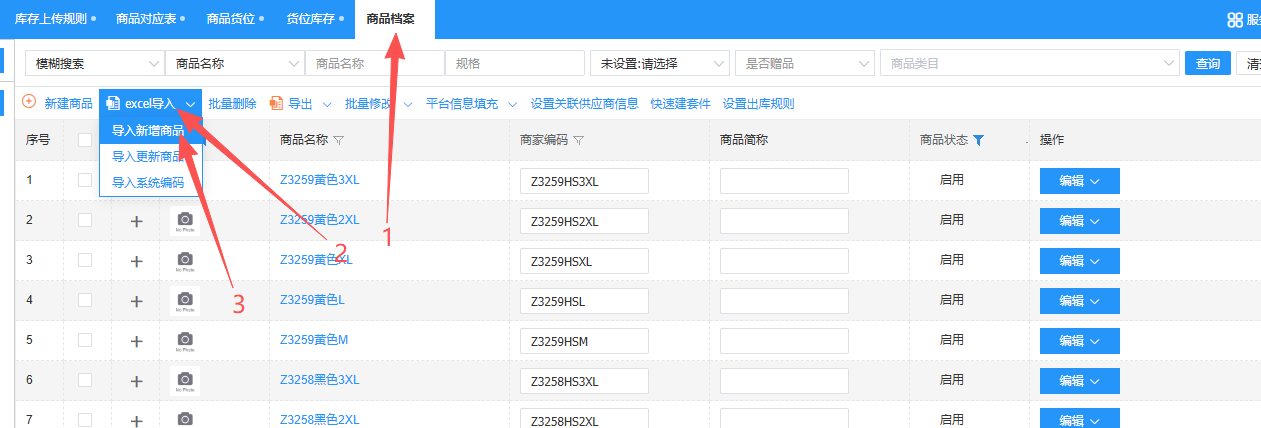
Task: Click the blue filter icon next to 商品状态
Action: click(x=978, y=140)
